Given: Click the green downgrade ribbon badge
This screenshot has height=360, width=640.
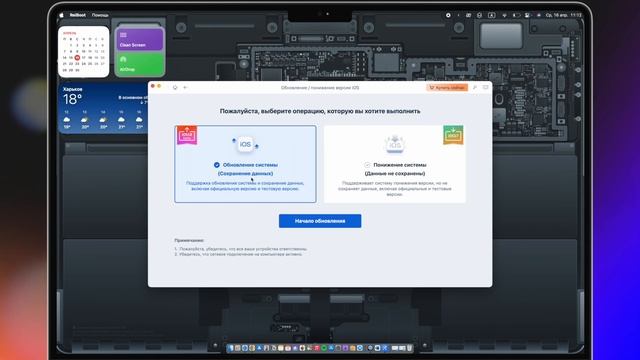Looking at the screenshot, I should [453, 135].
